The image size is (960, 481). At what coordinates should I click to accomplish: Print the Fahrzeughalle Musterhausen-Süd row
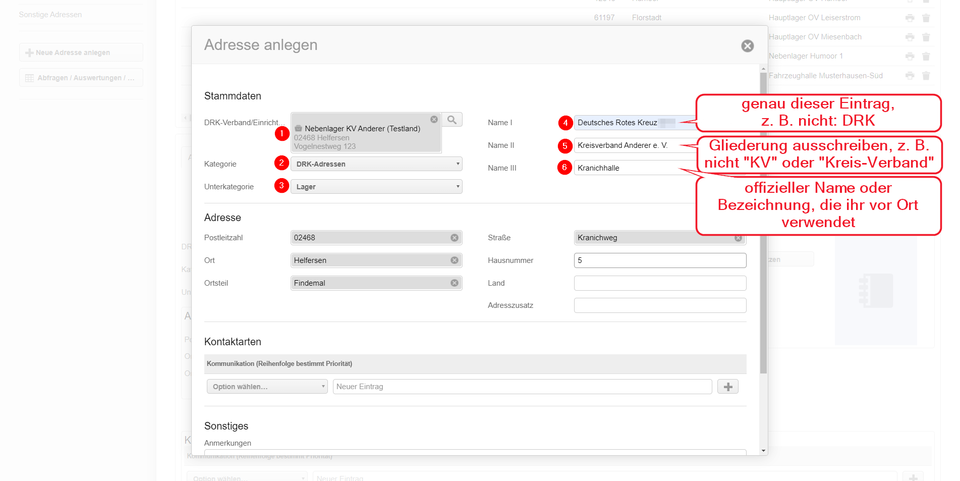tap(910, 76)
